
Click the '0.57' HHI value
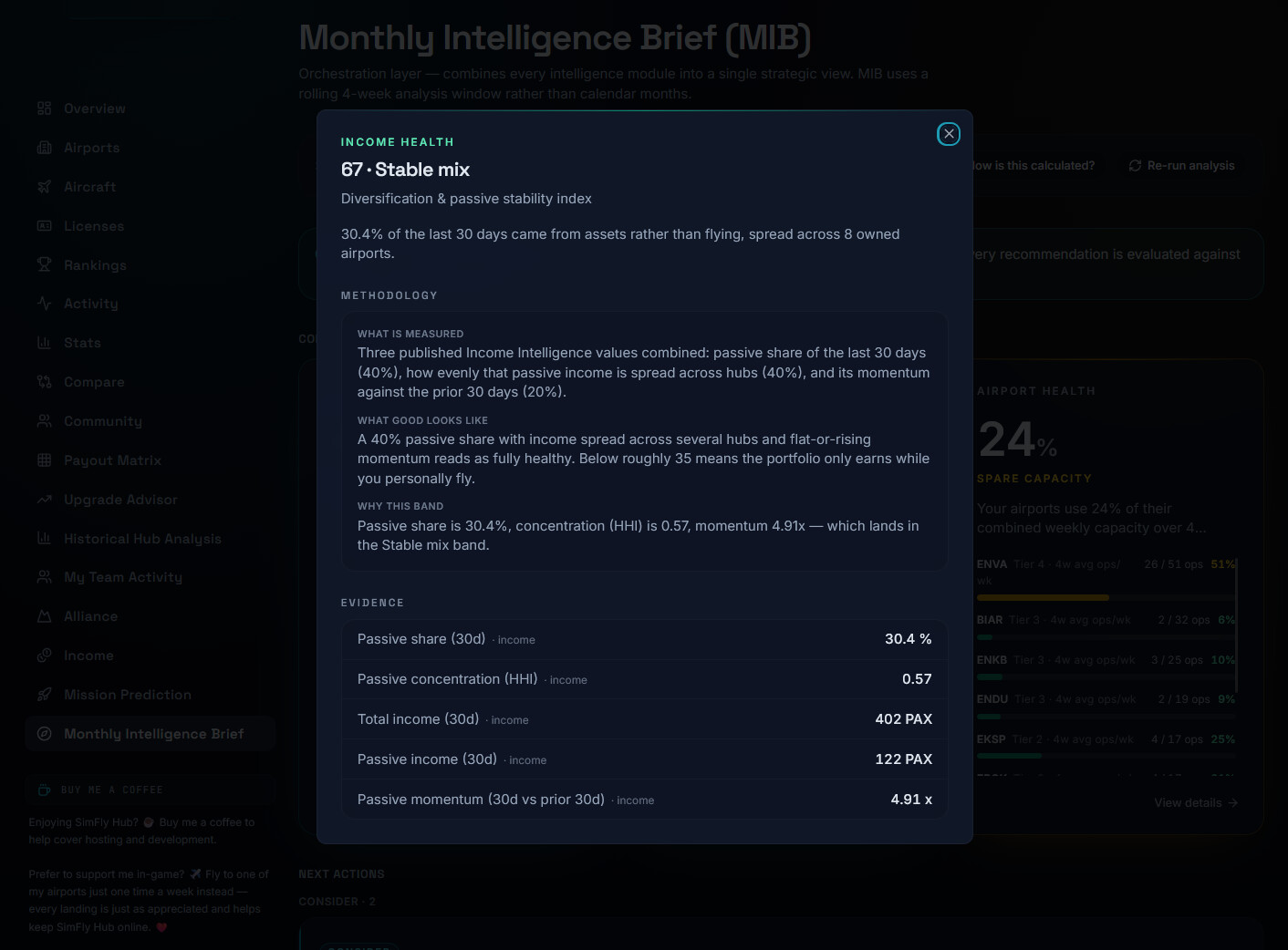coord(917,679)
